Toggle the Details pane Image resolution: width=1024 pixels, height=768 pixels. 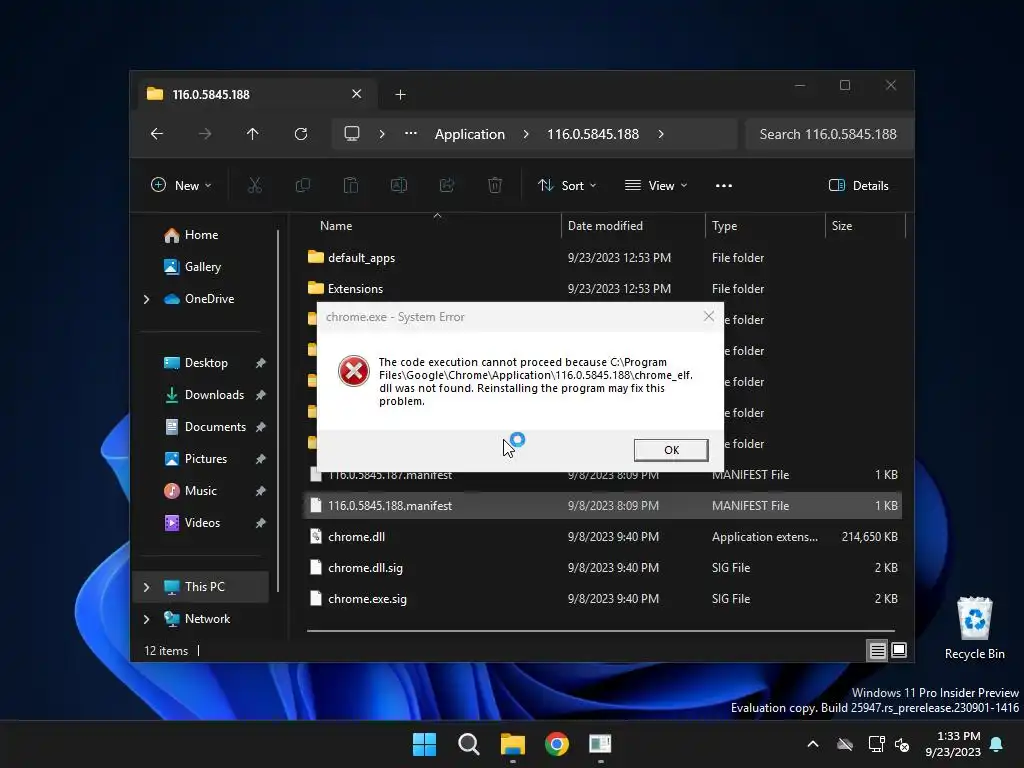(858, 185)
